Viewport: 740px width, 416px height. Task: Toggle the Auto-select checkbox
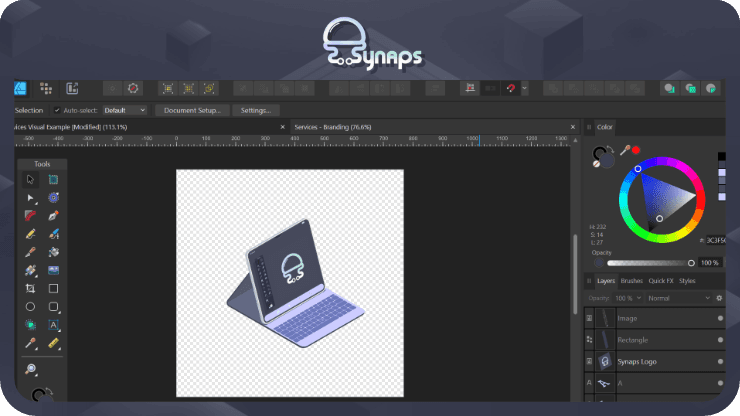pos(57,110)
